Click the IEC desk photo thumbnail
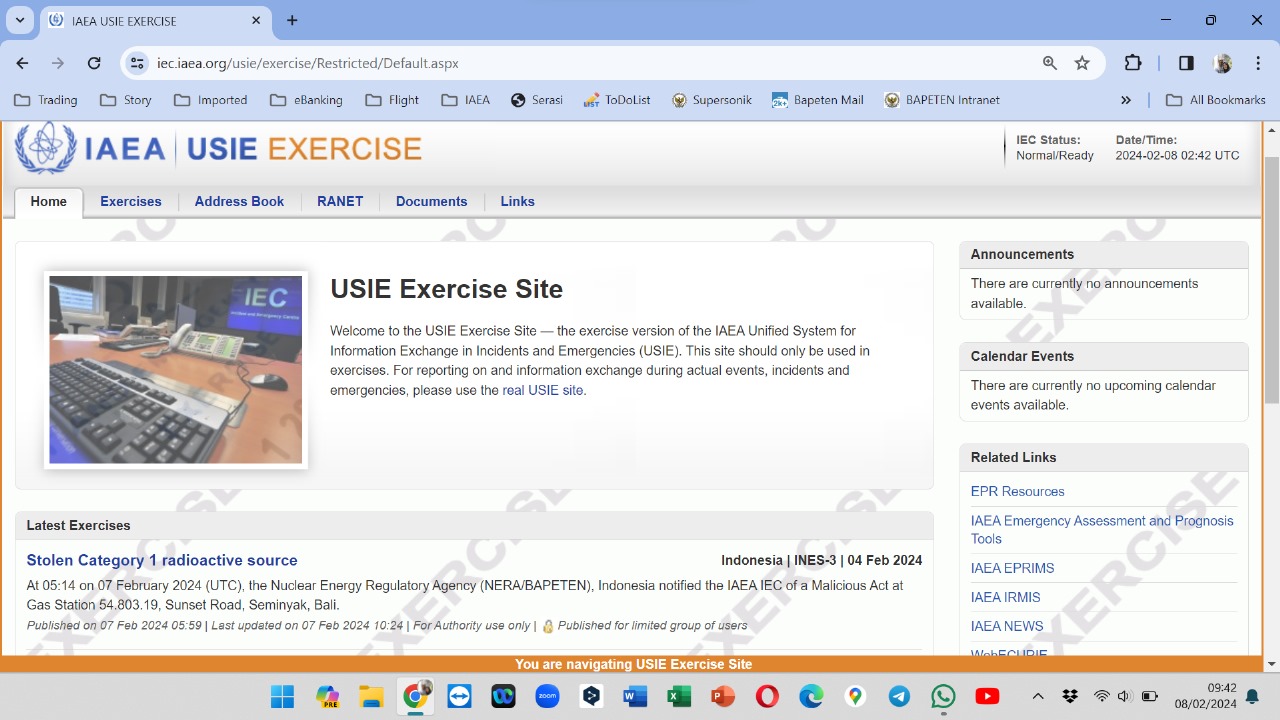Image resolution: width=1280 pixels, height=720 pixels. click(176, 370)
